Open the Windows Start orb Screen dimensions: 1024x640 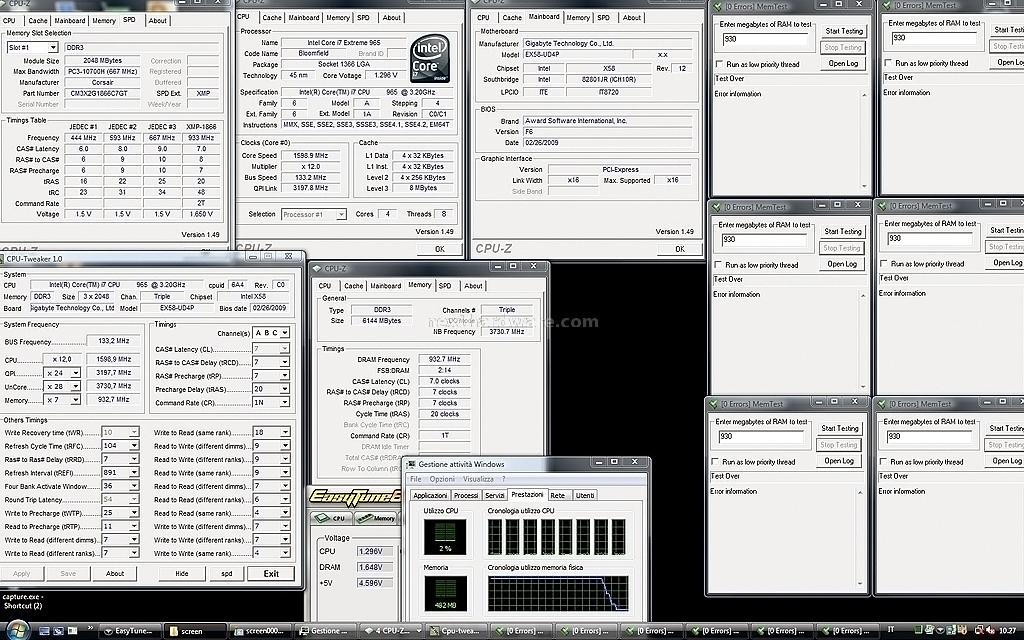[x=18, y=630]
